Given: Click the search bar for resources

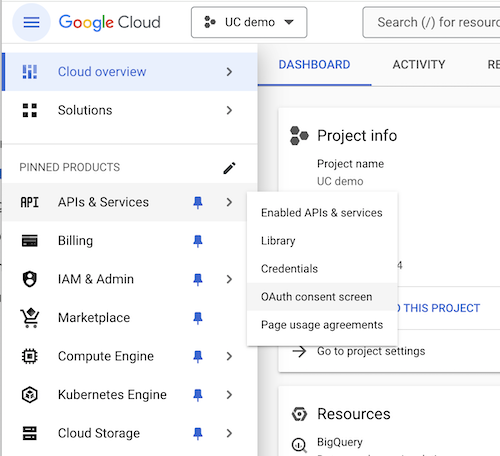Looking at the screenshot, I should click(431, 22).
